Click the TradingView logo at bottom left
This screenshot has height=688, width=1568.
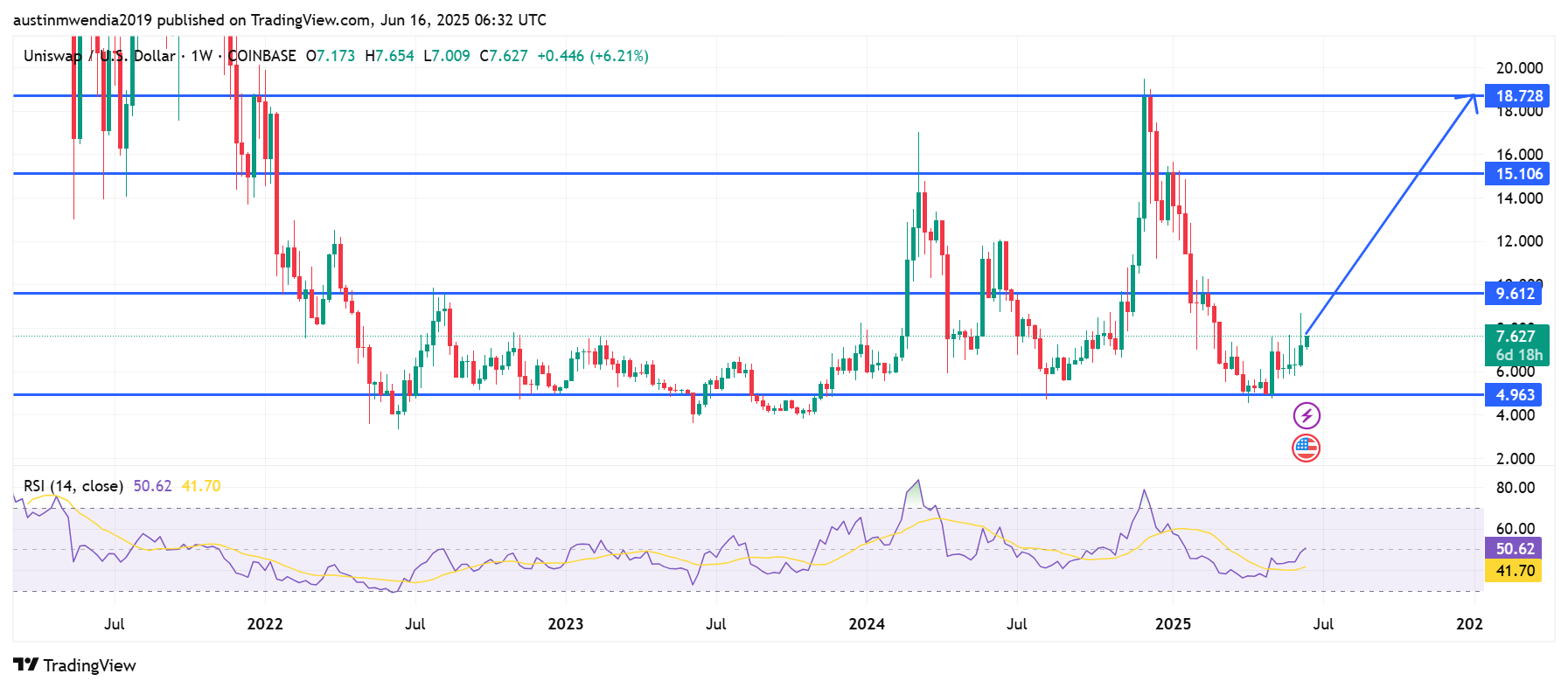point(75,665)
